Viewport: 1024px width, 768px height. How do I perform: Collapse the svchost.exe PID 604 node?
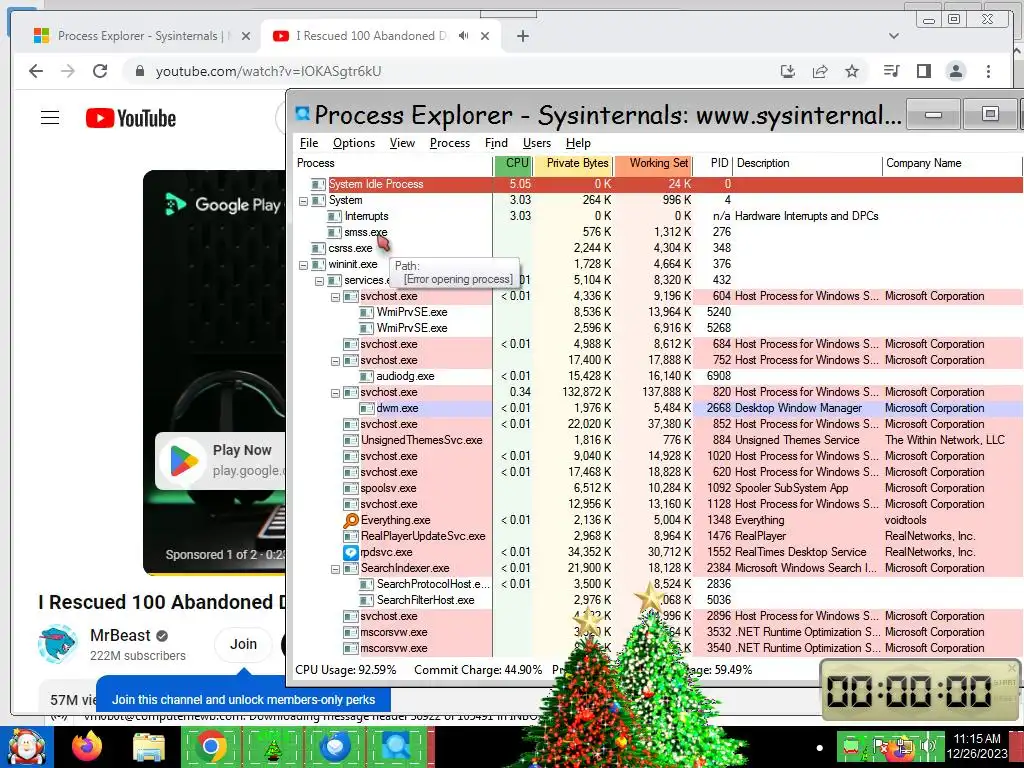[x=335, y=296]
